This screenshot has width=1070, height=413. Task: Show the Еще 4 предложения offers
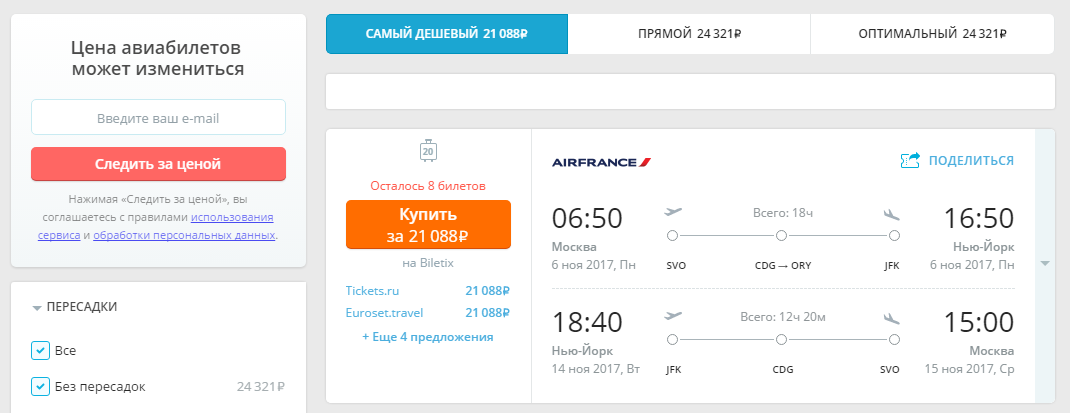[x=428, y=337]
